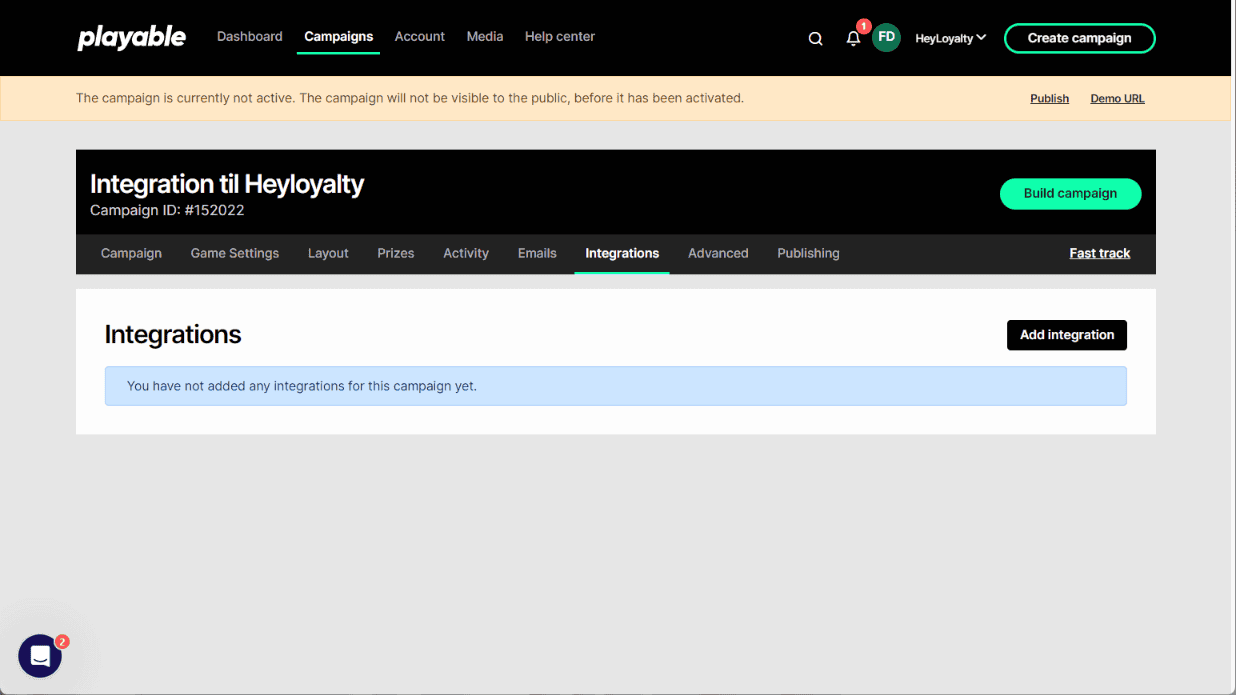1236x695 pixels.
Task: Switch to the Game Settings tab
Action: point(235,254)
